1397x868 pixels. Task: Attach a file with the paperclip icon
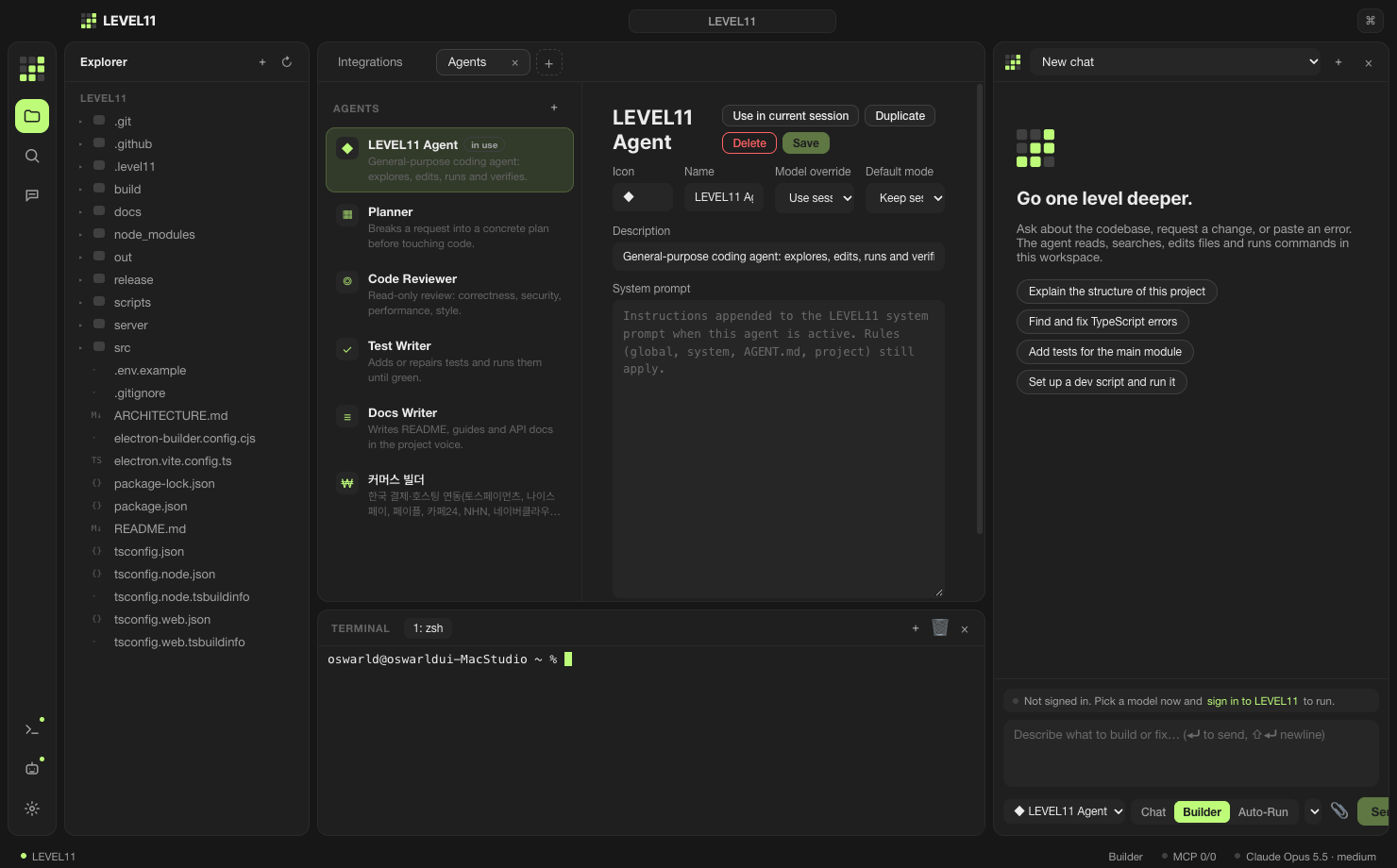point(1339,811)
